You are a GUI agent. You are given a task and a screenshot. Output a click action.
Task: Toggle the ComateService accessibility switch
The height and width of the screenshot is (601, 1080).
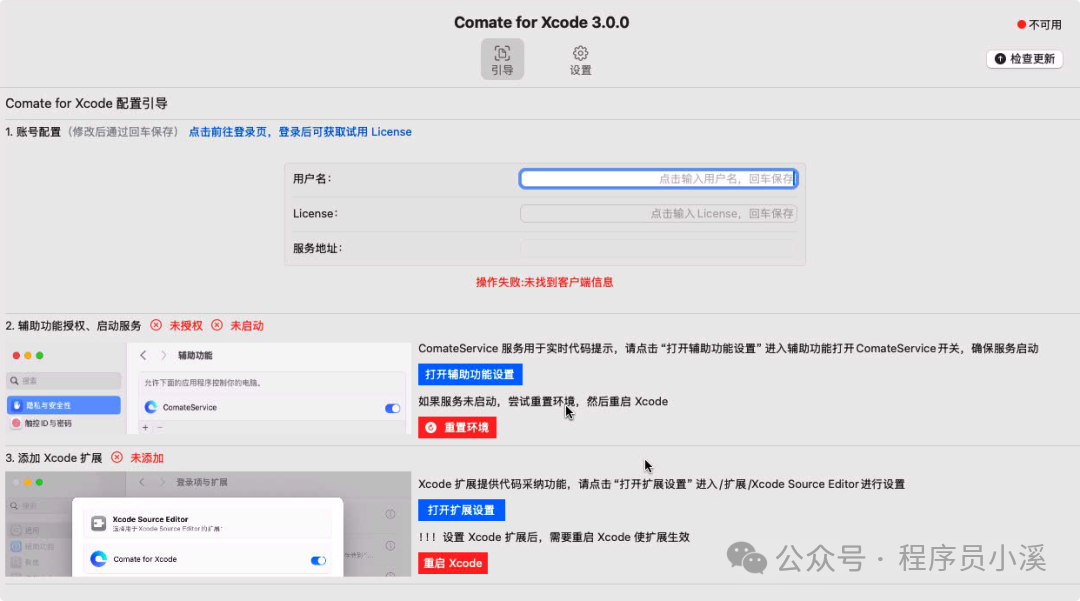pos(393,408)
